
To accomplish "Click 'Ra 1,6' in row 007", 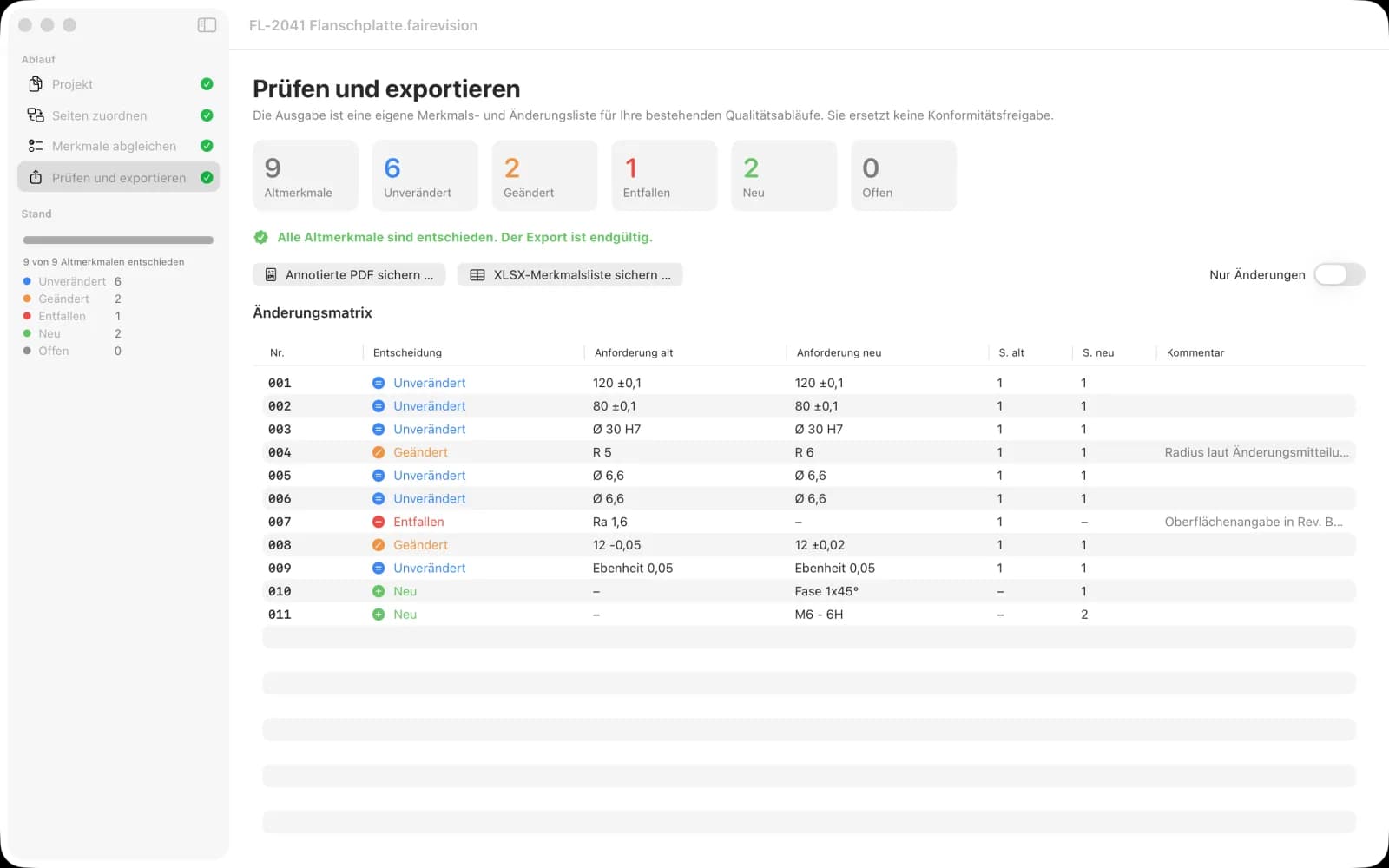I will [609, 522].
